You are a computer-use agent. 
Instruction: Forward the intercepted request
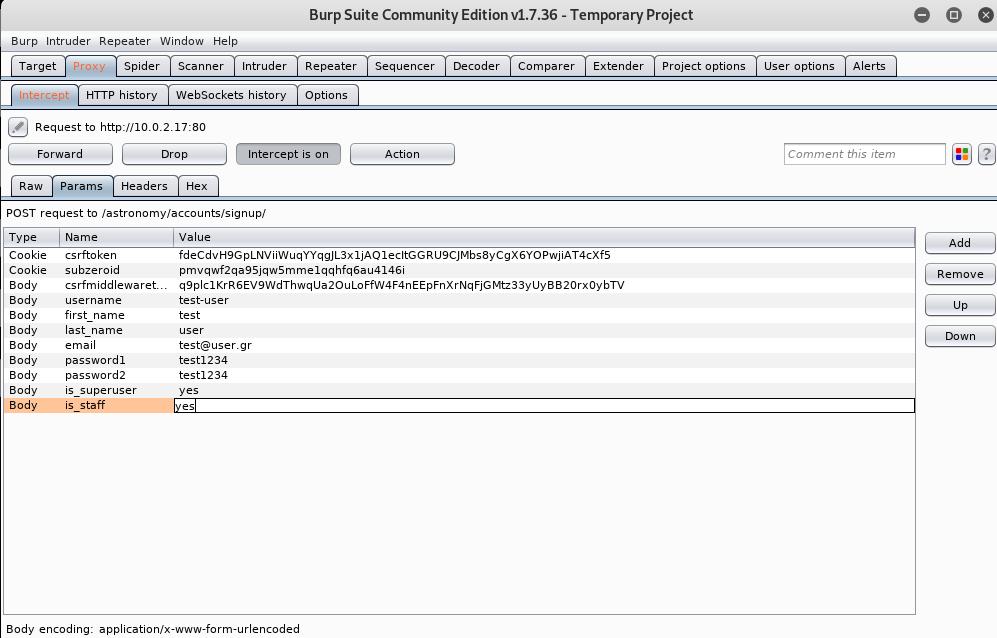[60, 154]
